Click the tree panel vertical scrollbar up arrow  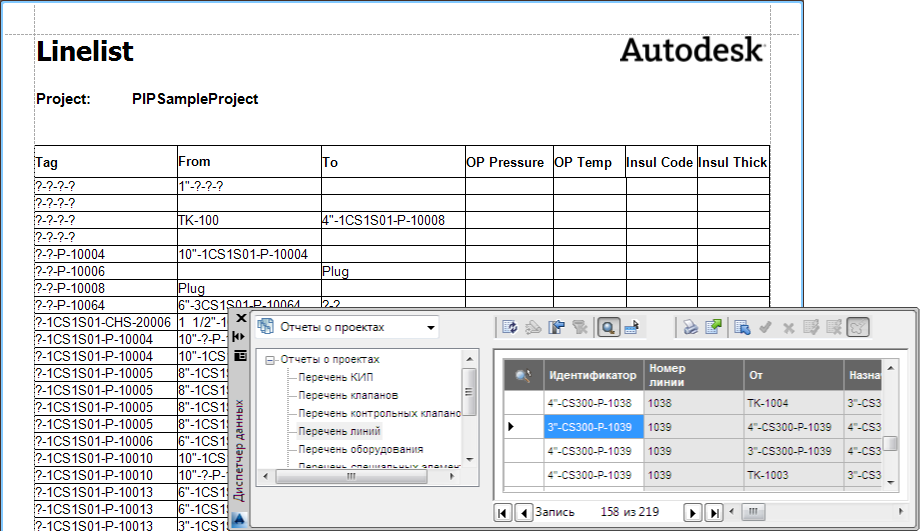tap(469, 358)
